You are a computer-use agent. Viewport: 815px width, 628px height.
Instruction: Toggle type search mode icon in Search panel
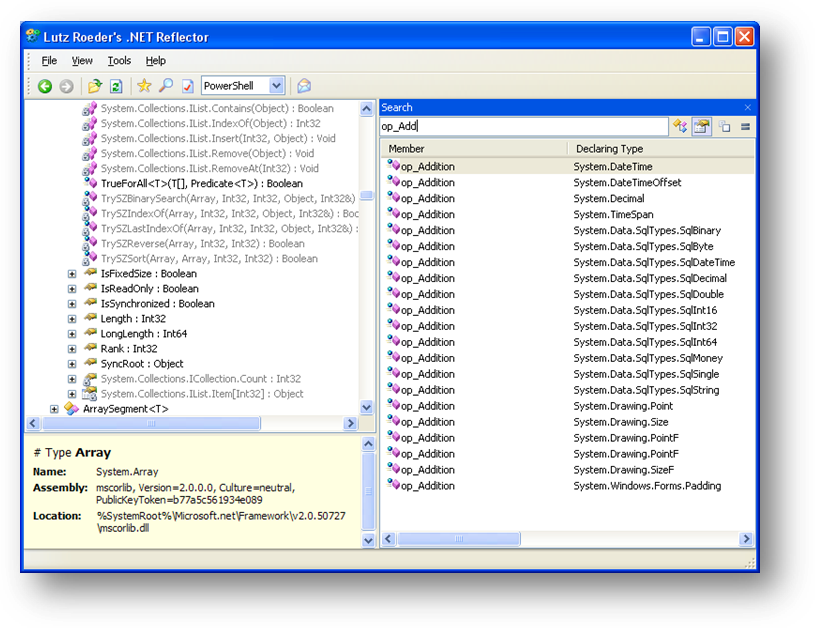point(680,127)
